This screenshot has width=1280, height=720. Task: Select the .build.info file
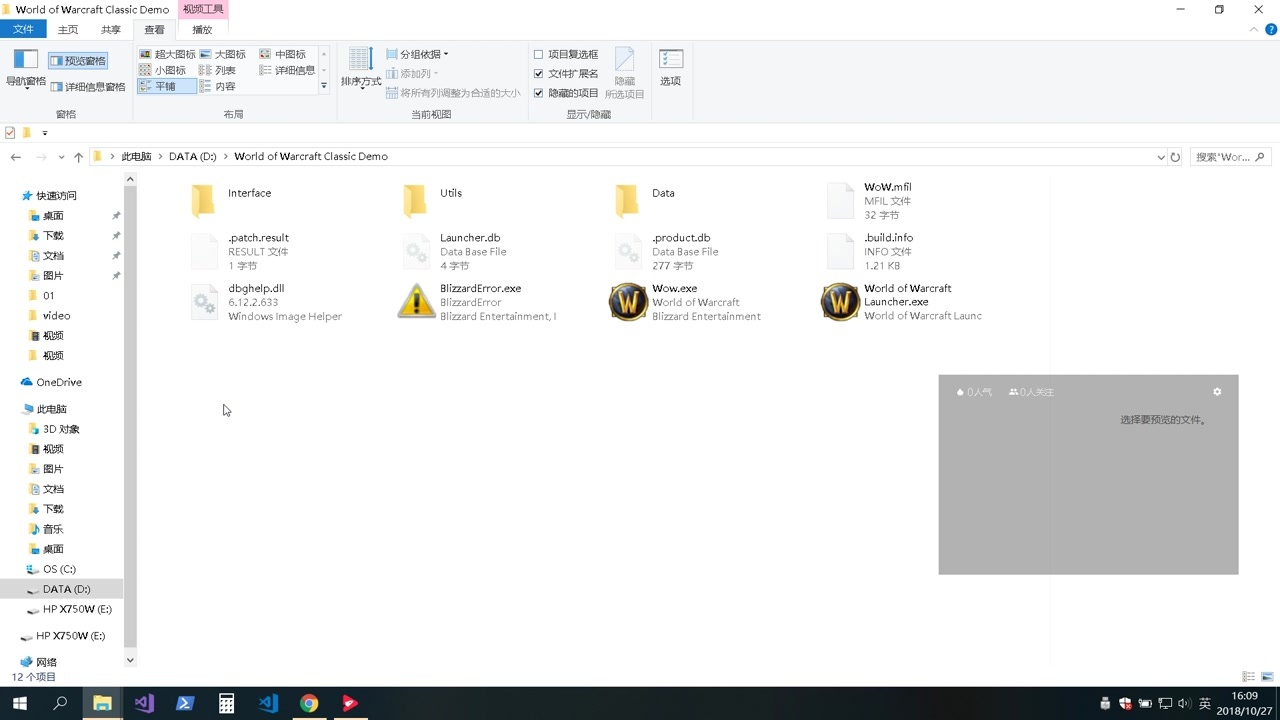(x=870, y=252)
